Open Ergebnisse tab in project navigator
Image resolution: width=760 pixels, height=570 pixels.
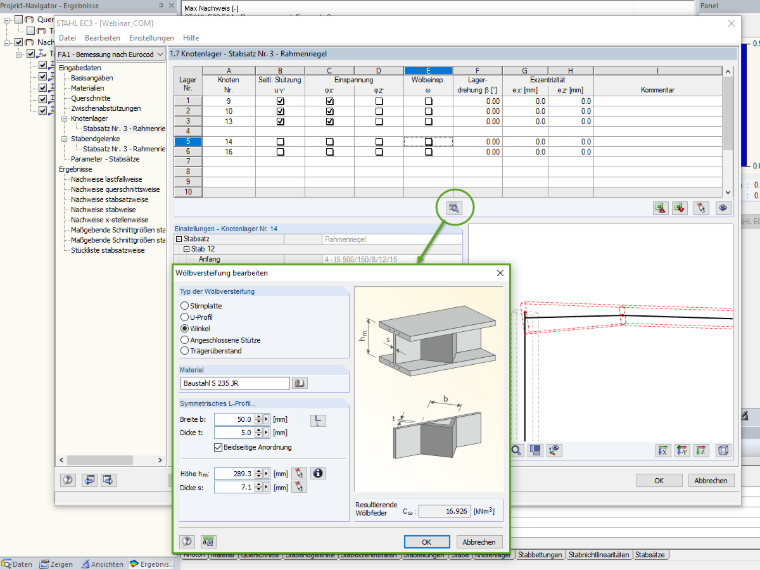click(152, 564)
